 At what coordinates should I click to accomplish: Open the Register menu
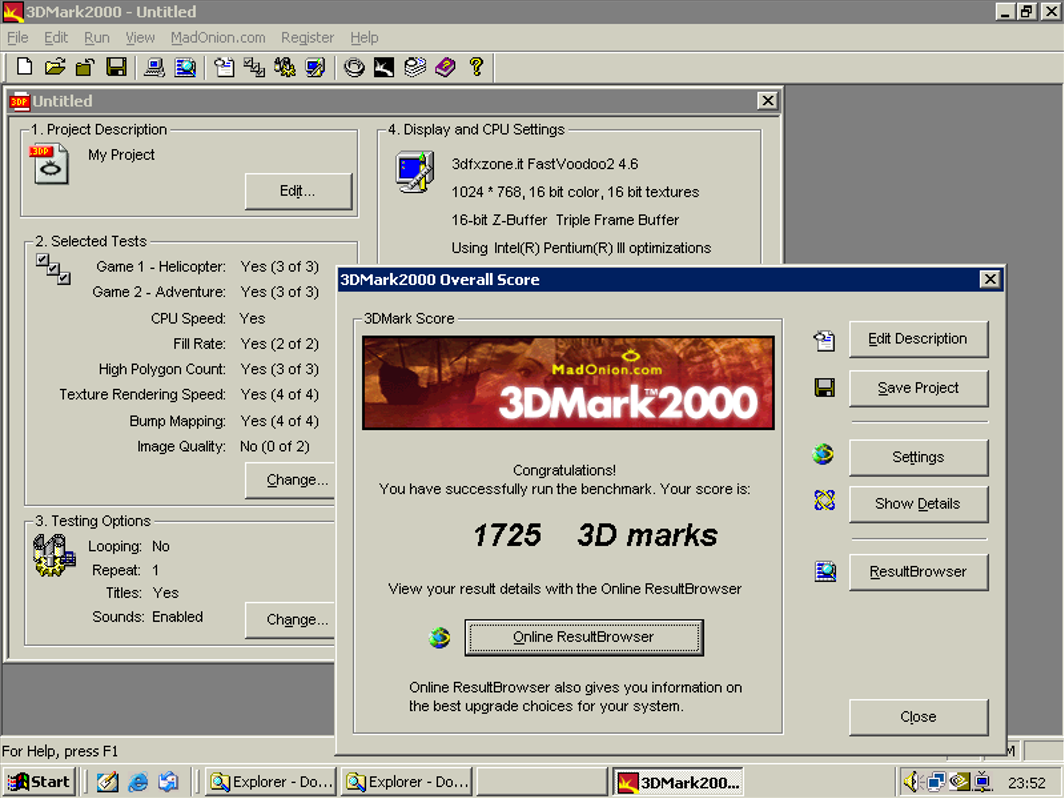307,37
